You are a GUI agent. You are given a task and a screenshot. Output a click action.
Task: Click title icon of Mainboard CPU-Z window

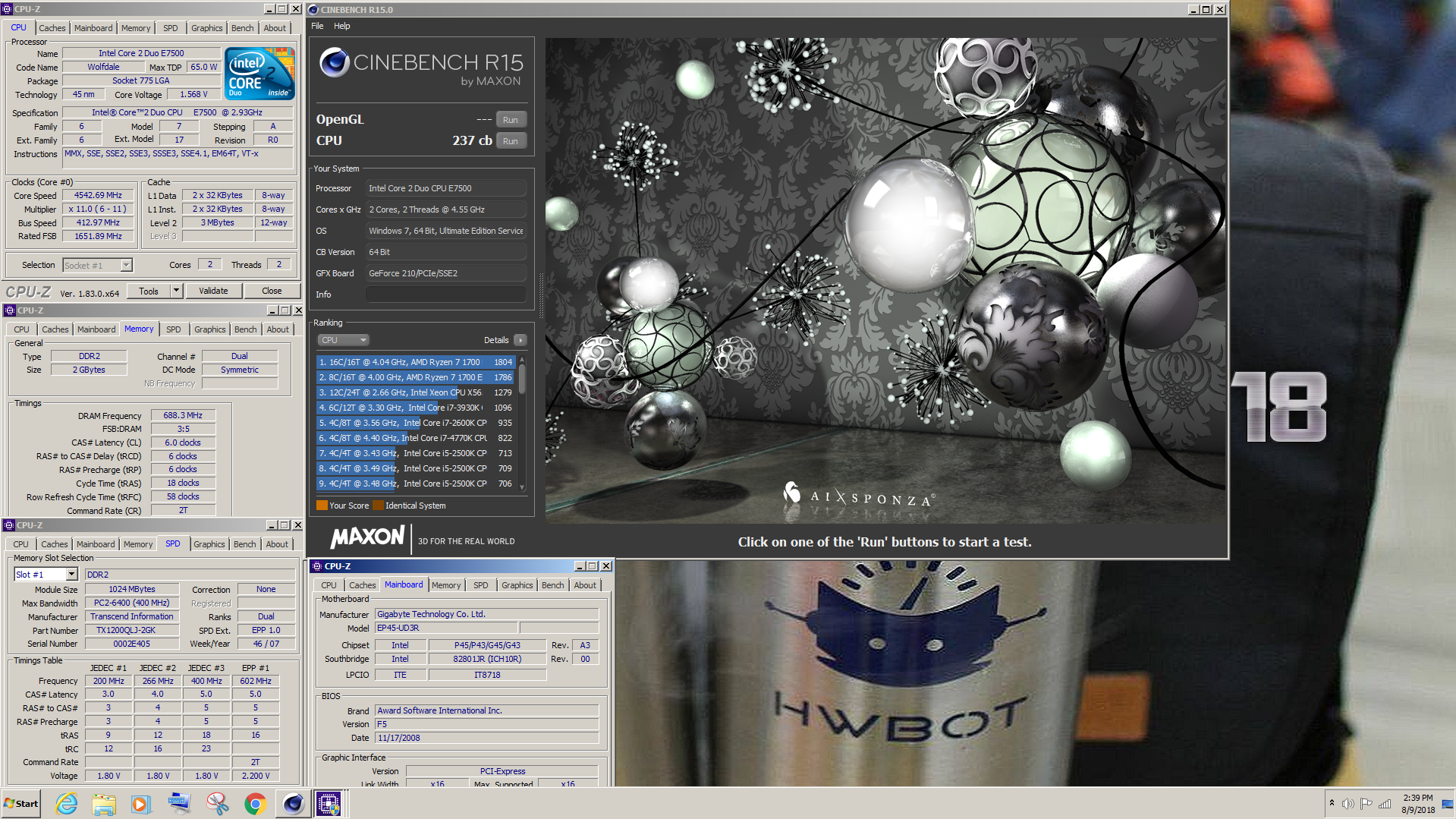click(x=317, y=566)
